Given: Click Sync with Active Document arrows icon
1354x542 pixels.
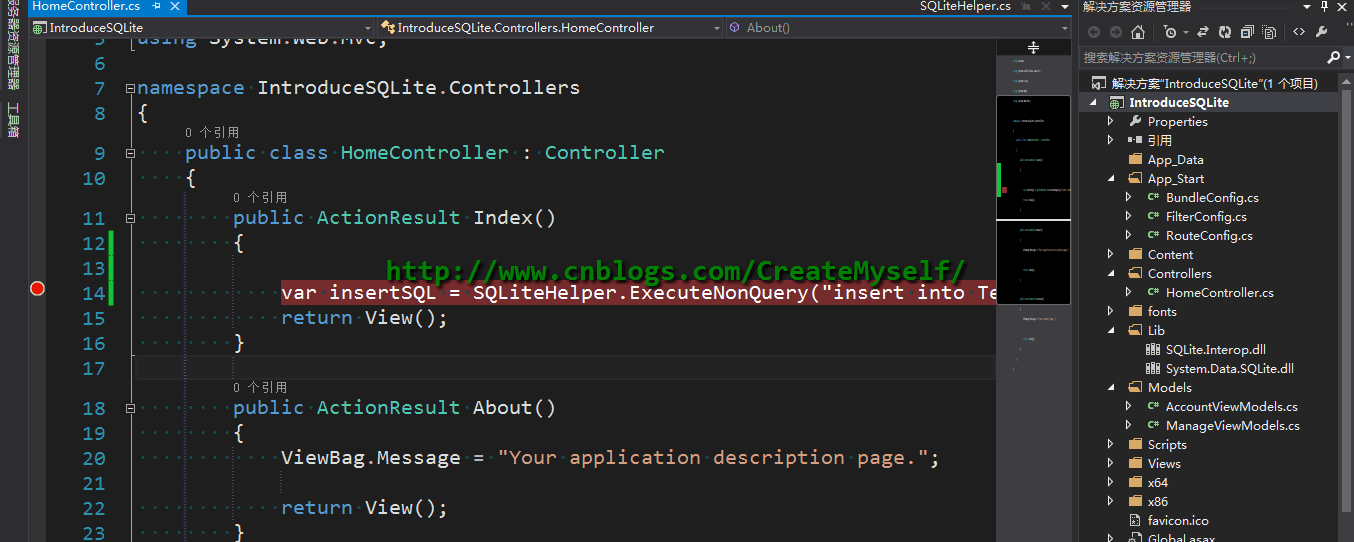Looking at the screenshot, I should (x=1203, y=32).
